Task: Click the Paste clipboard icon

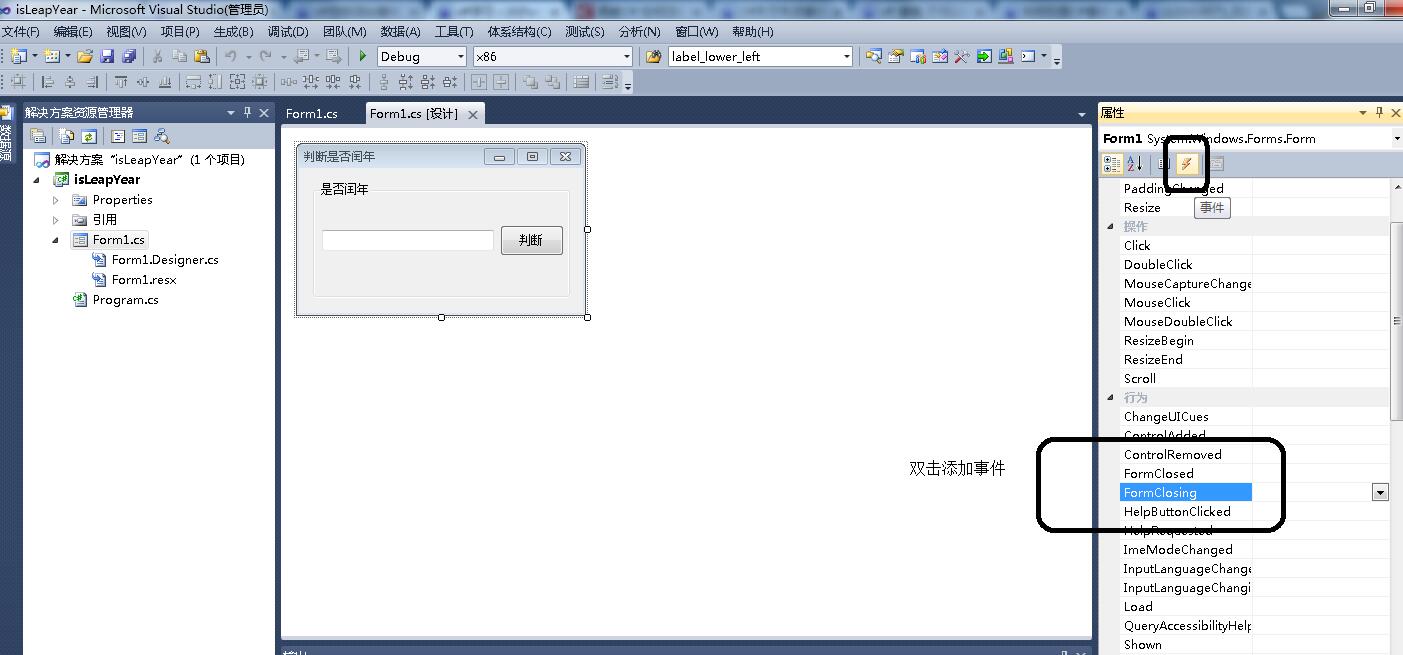Action: click(x=202, y=56)
